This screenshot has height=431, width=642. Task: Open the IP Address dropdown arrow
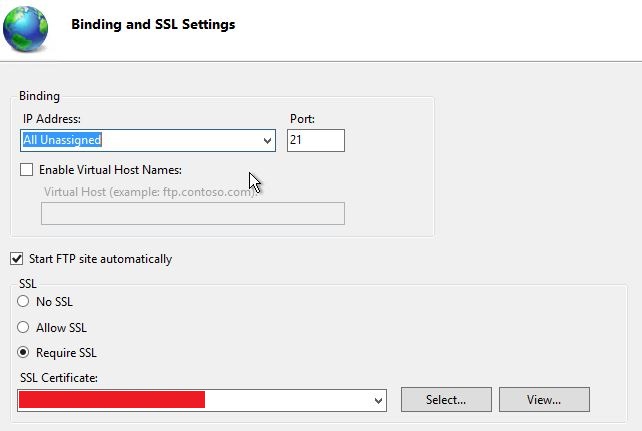[267, 141]
